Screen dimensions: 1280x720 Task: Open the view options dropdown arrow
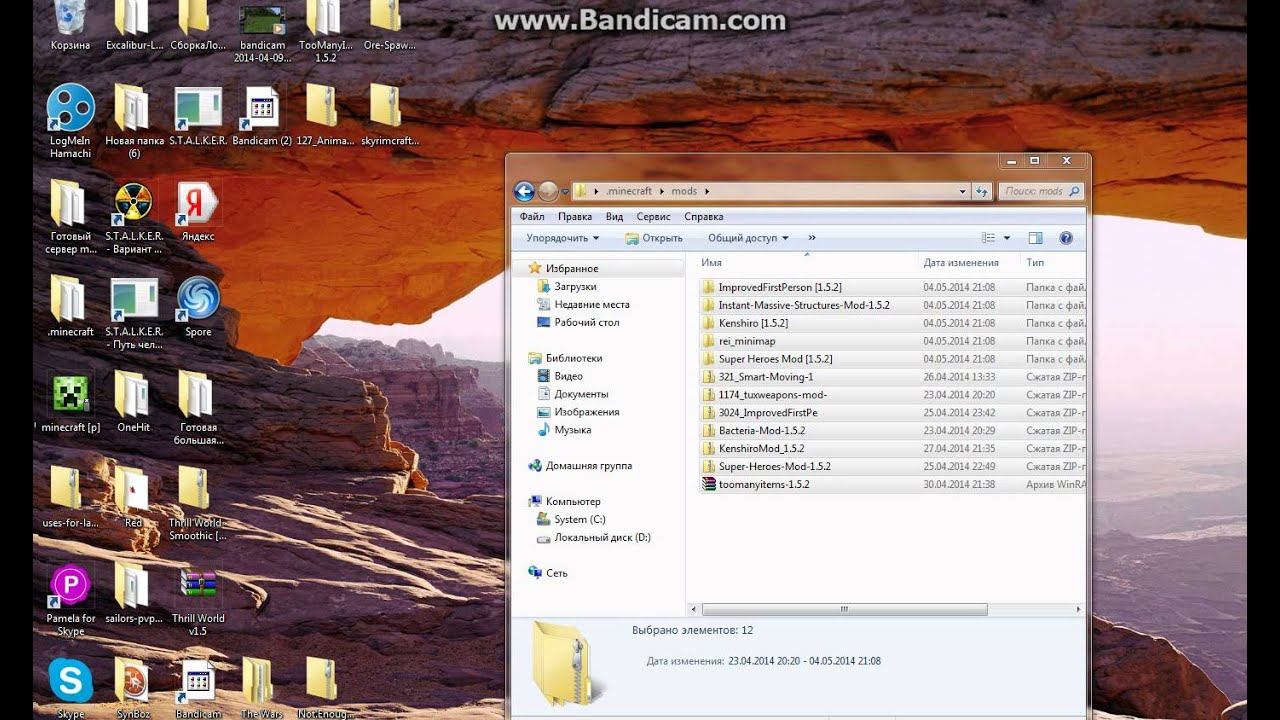(1007, 238)
